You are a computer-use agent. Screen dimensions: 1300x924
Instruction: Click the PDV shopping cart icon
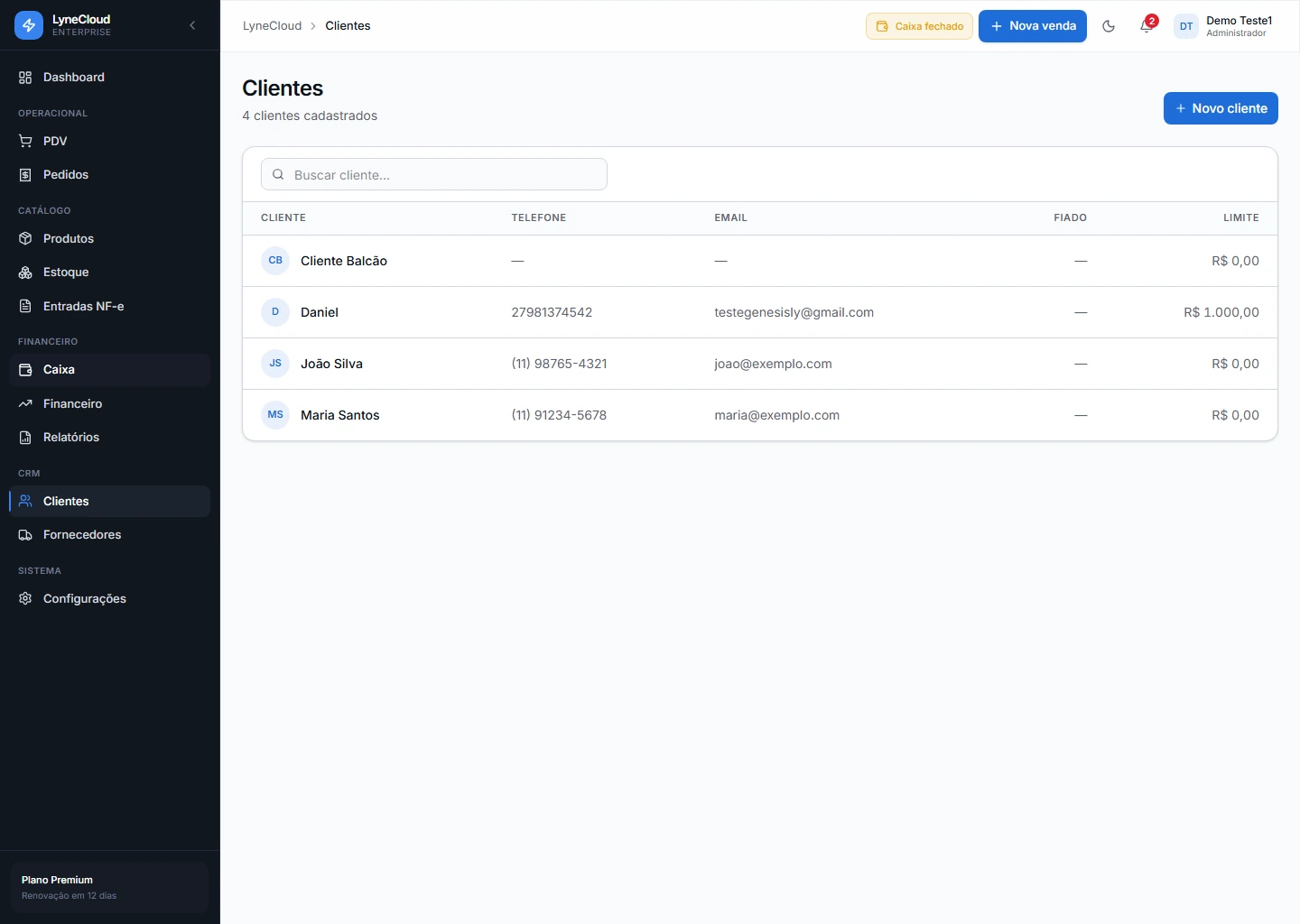25,141
